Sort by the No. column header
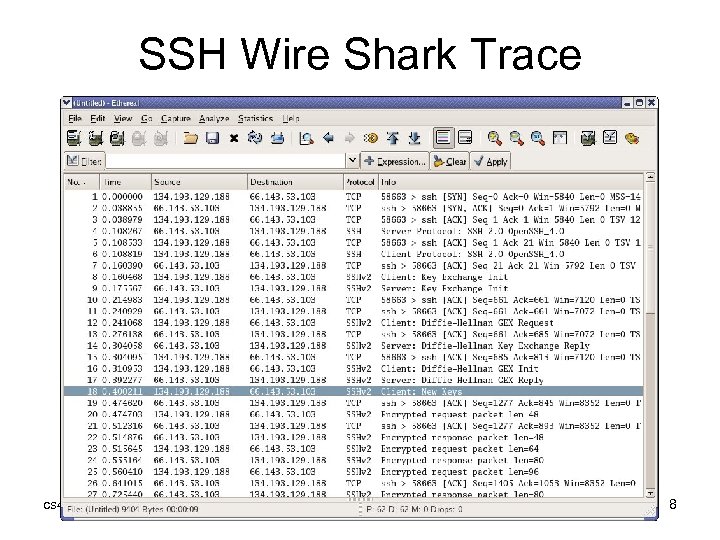This screenshot has height=540, width=720. [81, 182]
